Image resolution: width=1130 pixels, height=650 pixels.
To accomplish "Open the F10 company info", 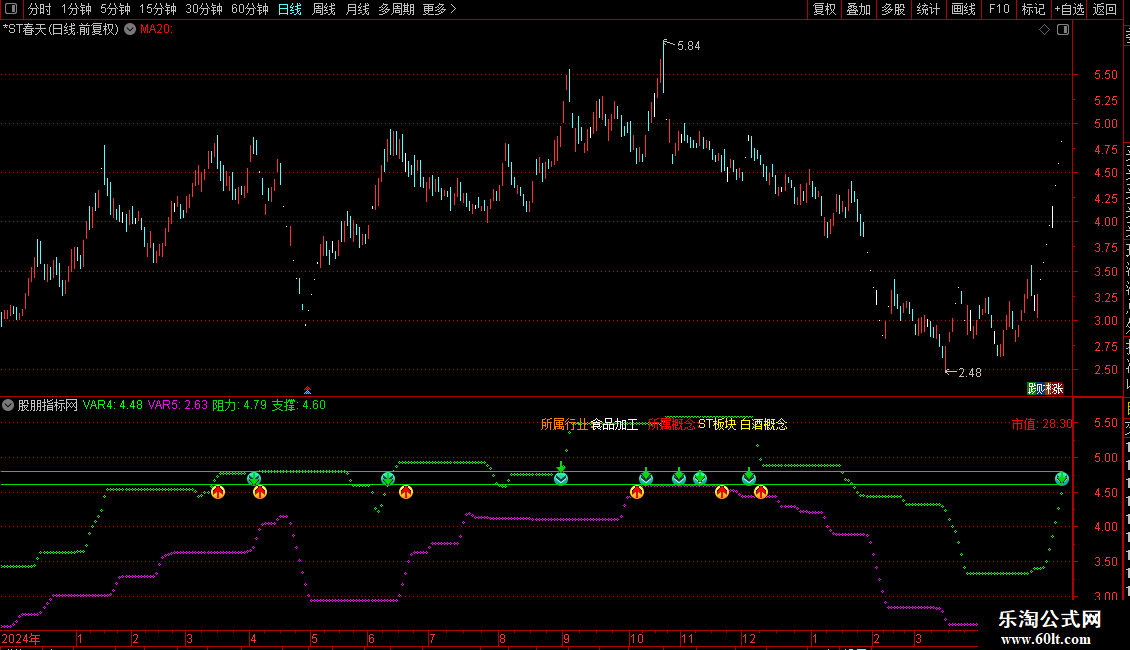I will [x=999, y=9].
